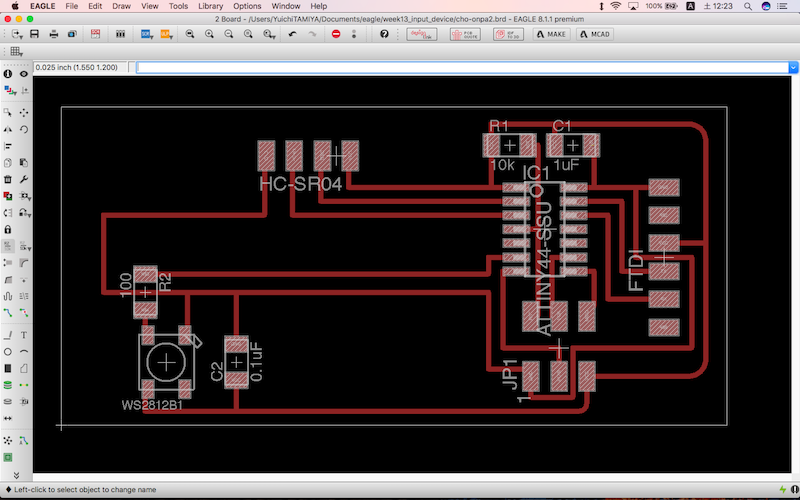This screenshot has width=800, height=500.
Task: Select the Miter tool
Action: pos(24,263)
